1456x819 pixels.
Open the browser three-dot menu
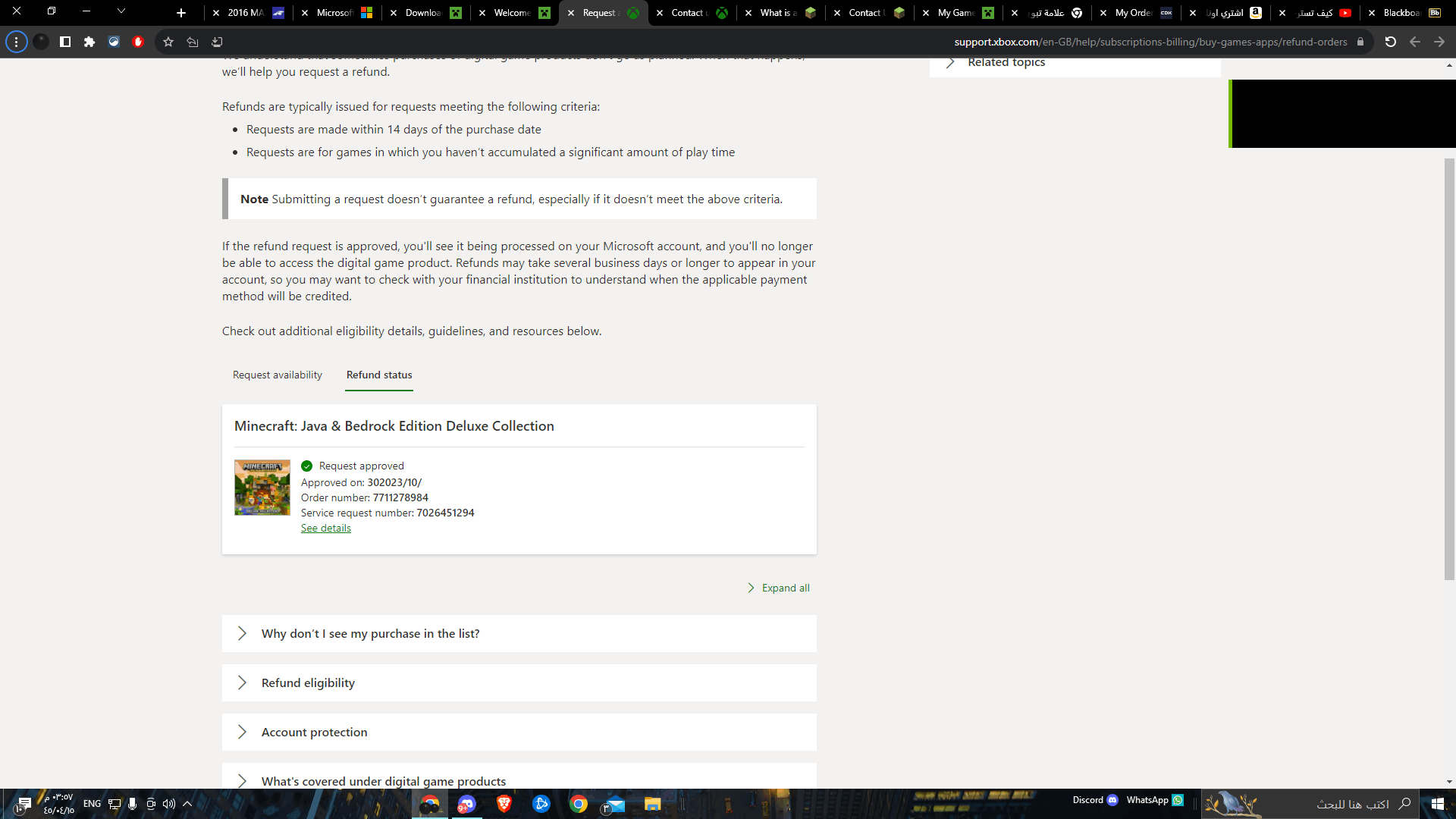tap(16, 42)
